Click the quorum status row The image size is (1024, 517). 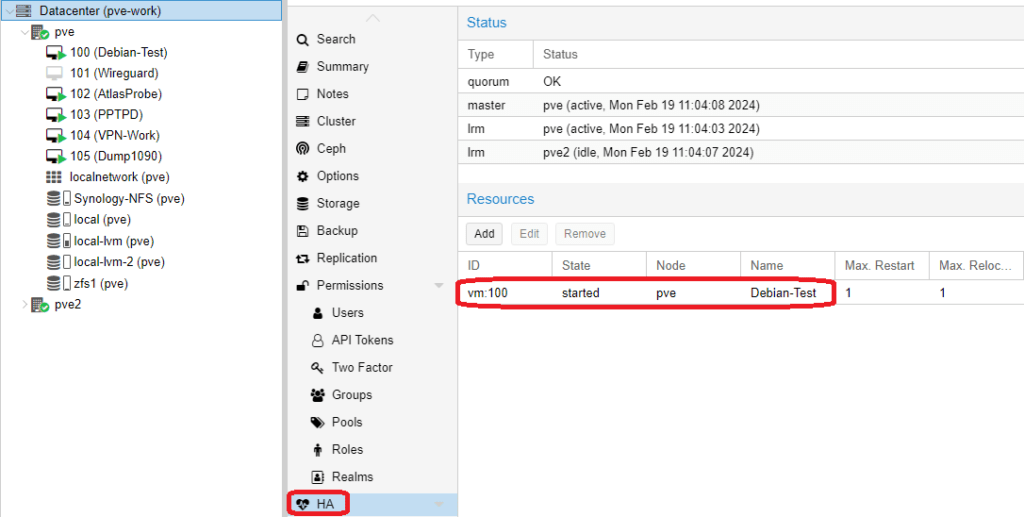pyautogui.click(x=741, y=82)
